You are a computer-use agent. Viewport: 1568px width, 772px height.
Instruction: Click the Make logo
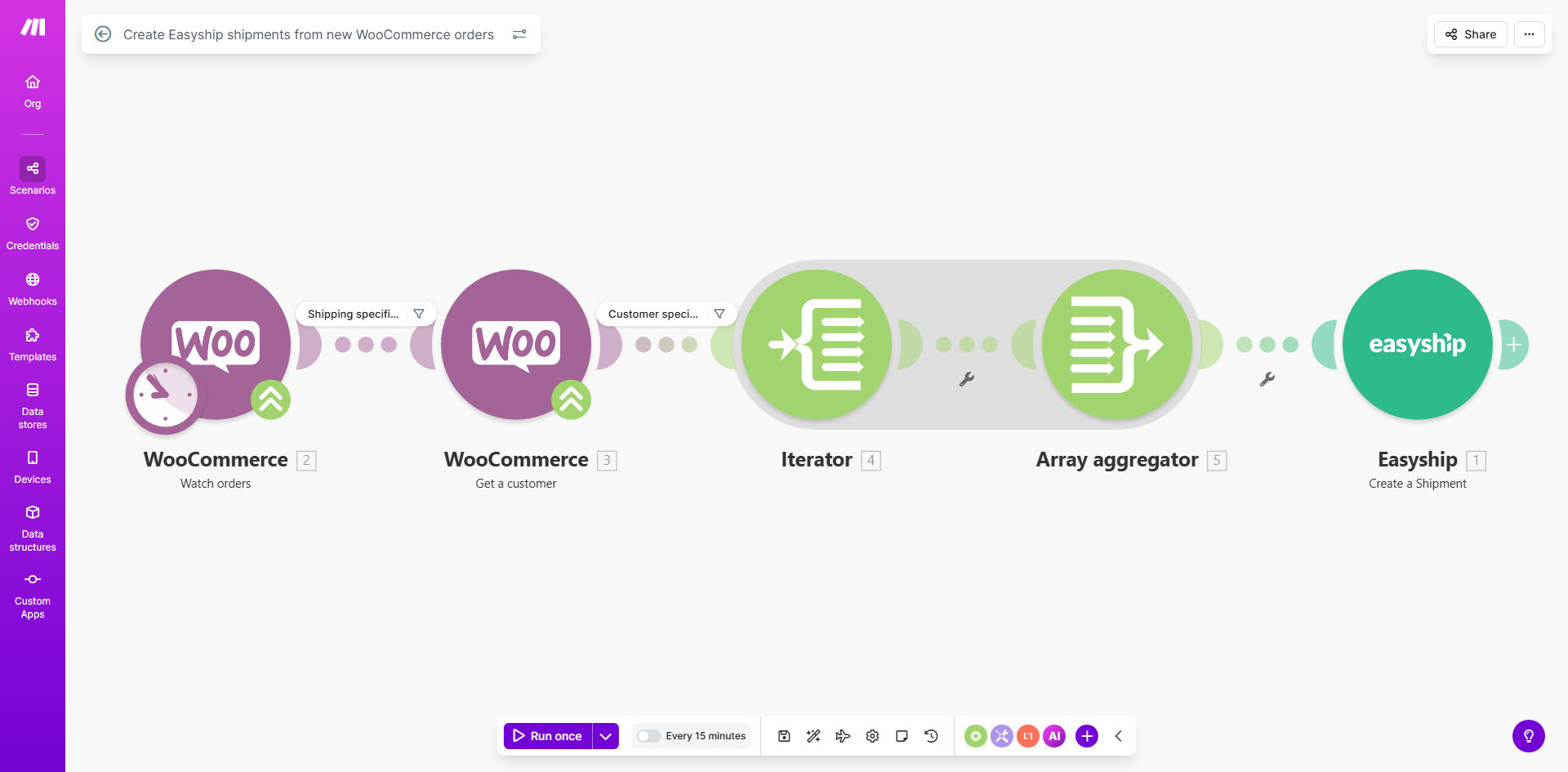[x=33, y=27]
